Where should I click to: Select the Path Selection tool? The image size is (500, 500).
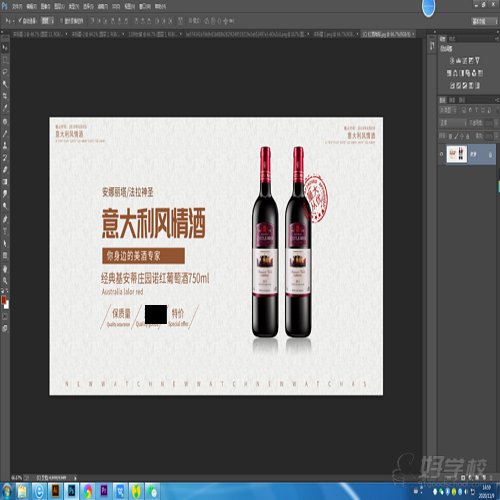coord(5,243)
